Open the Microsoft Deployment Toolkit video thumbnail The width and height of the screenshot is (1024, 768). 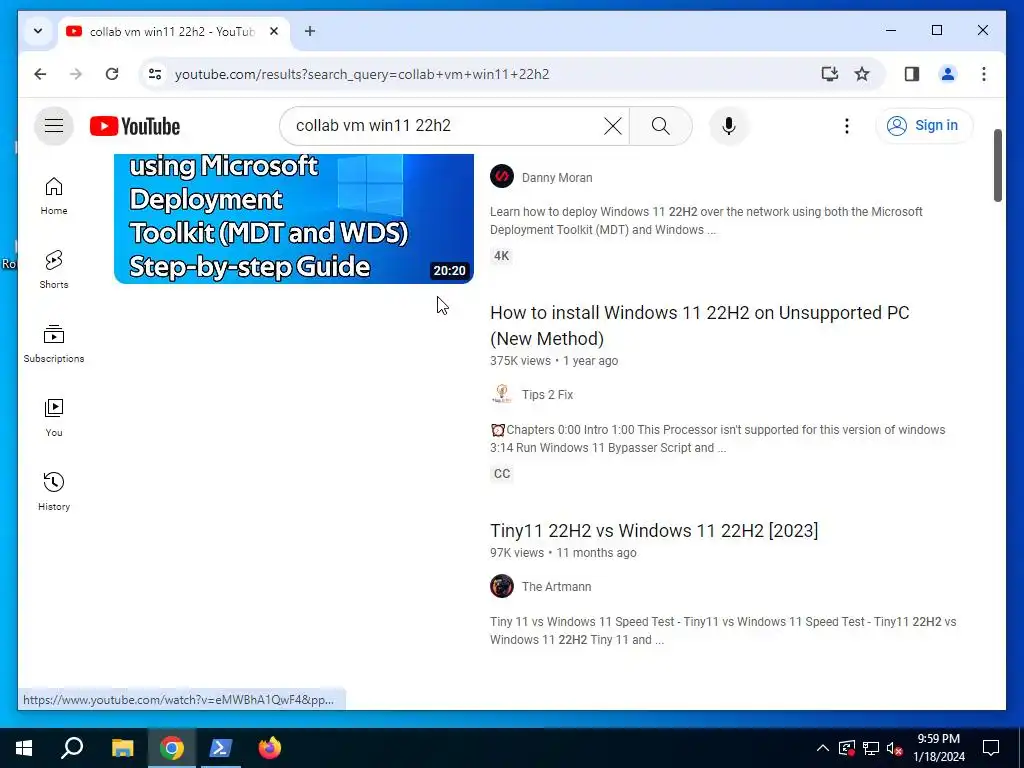point(293,219)
